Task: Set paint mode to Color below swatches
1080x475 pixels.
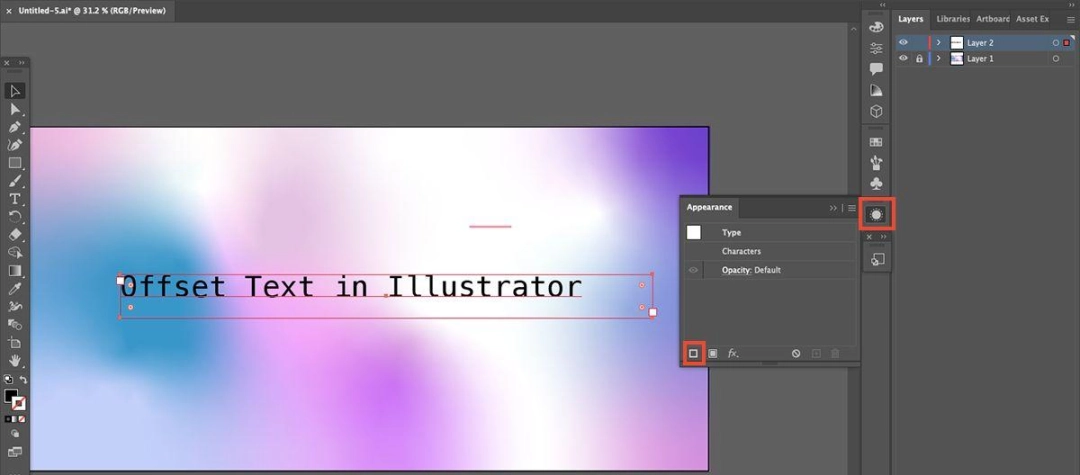Action: [8, 419]
